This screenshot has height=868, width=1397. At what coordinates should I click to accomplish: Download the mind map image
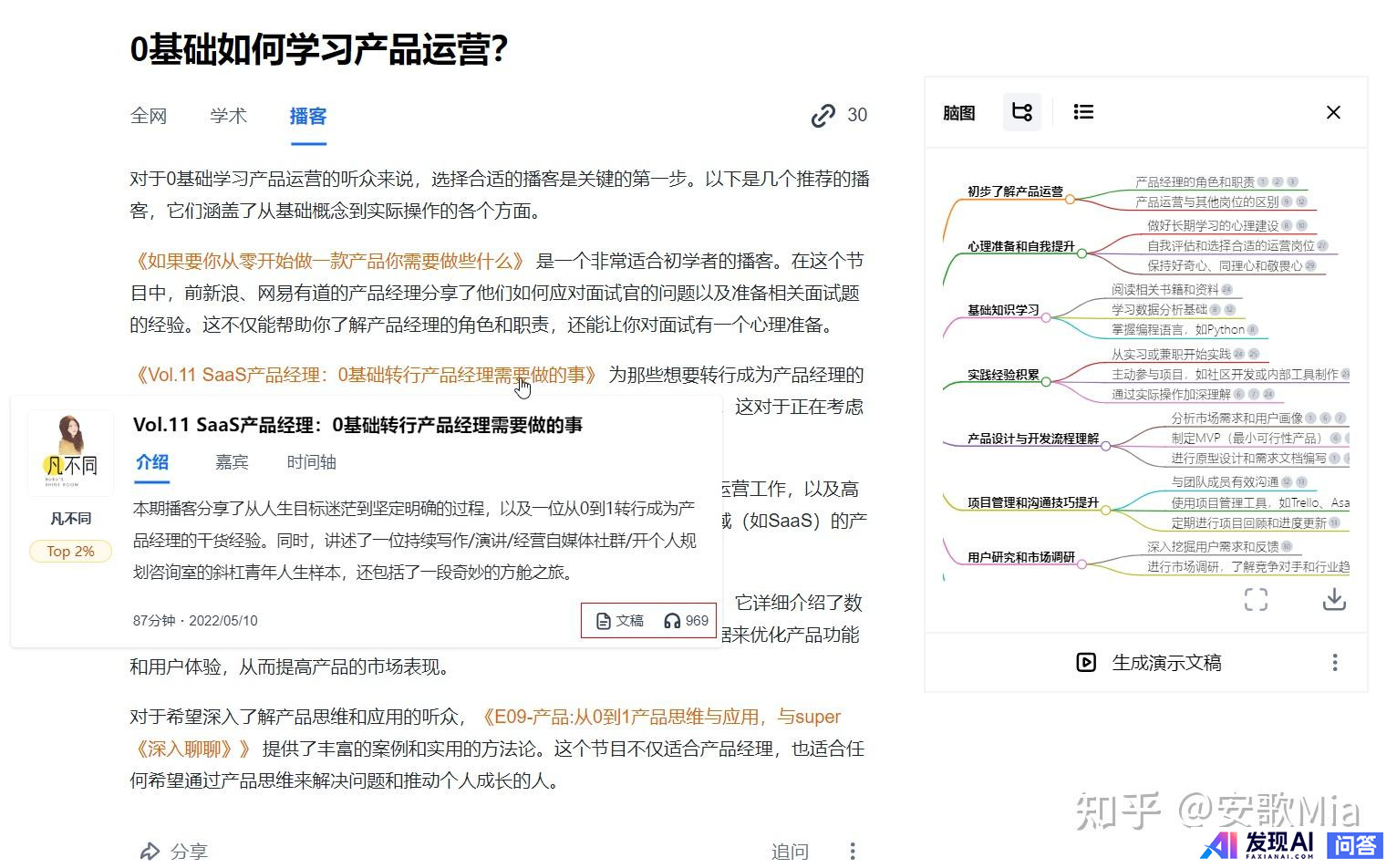[x=1333, y=599]
